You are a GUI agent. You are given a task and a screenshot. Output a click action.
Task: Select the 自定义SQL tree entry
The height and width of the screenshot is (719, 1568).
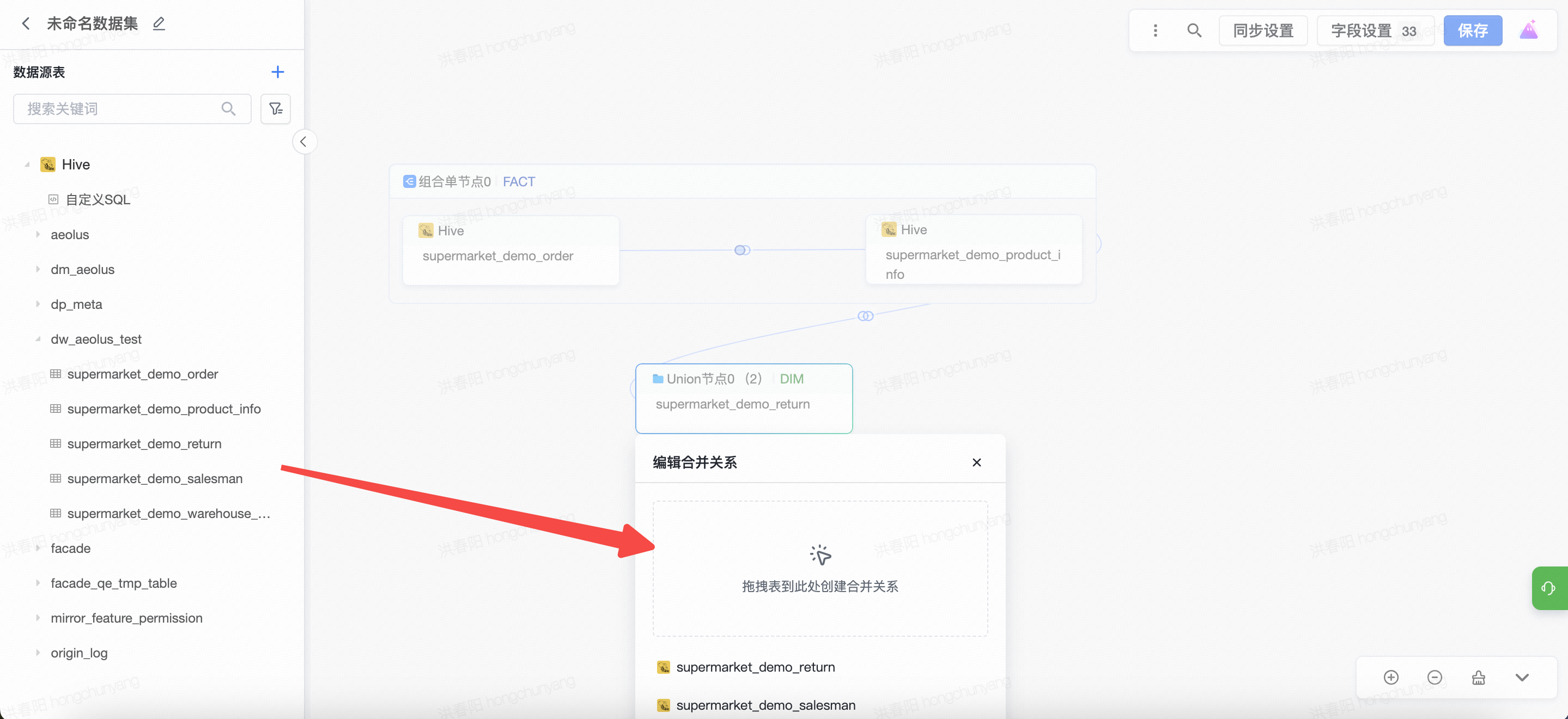[98, 200]
